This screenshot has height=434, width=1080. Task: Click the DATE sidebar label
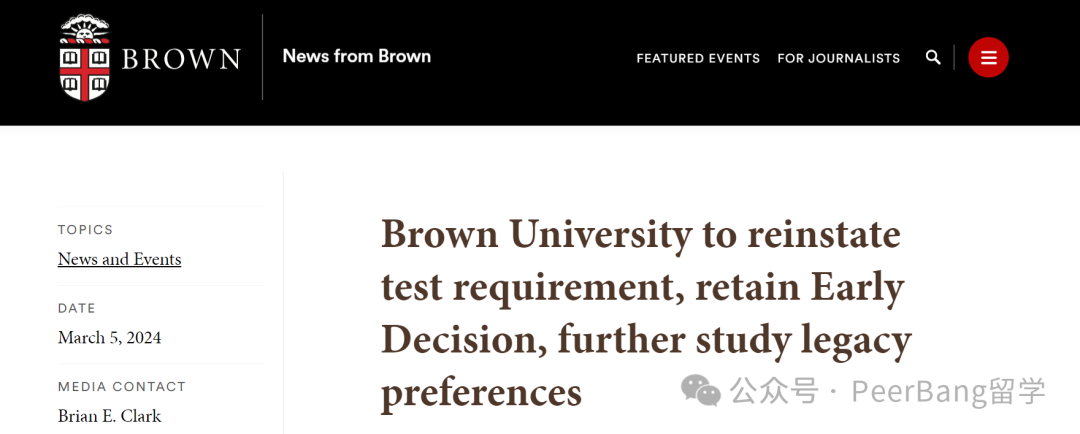coord(76,308)
